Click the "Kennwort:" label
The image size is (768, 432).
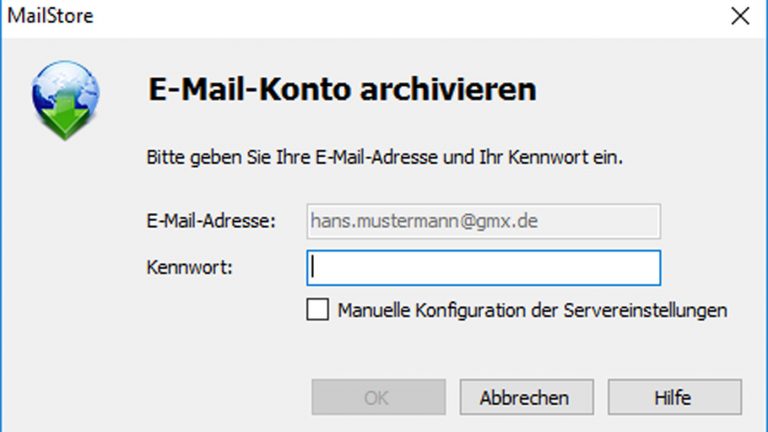point(190,268)
